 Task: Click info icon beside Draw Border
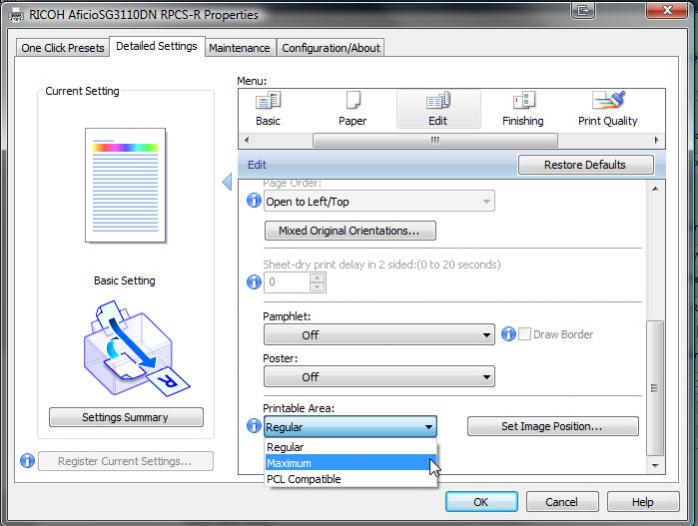(x=508, y=334)
